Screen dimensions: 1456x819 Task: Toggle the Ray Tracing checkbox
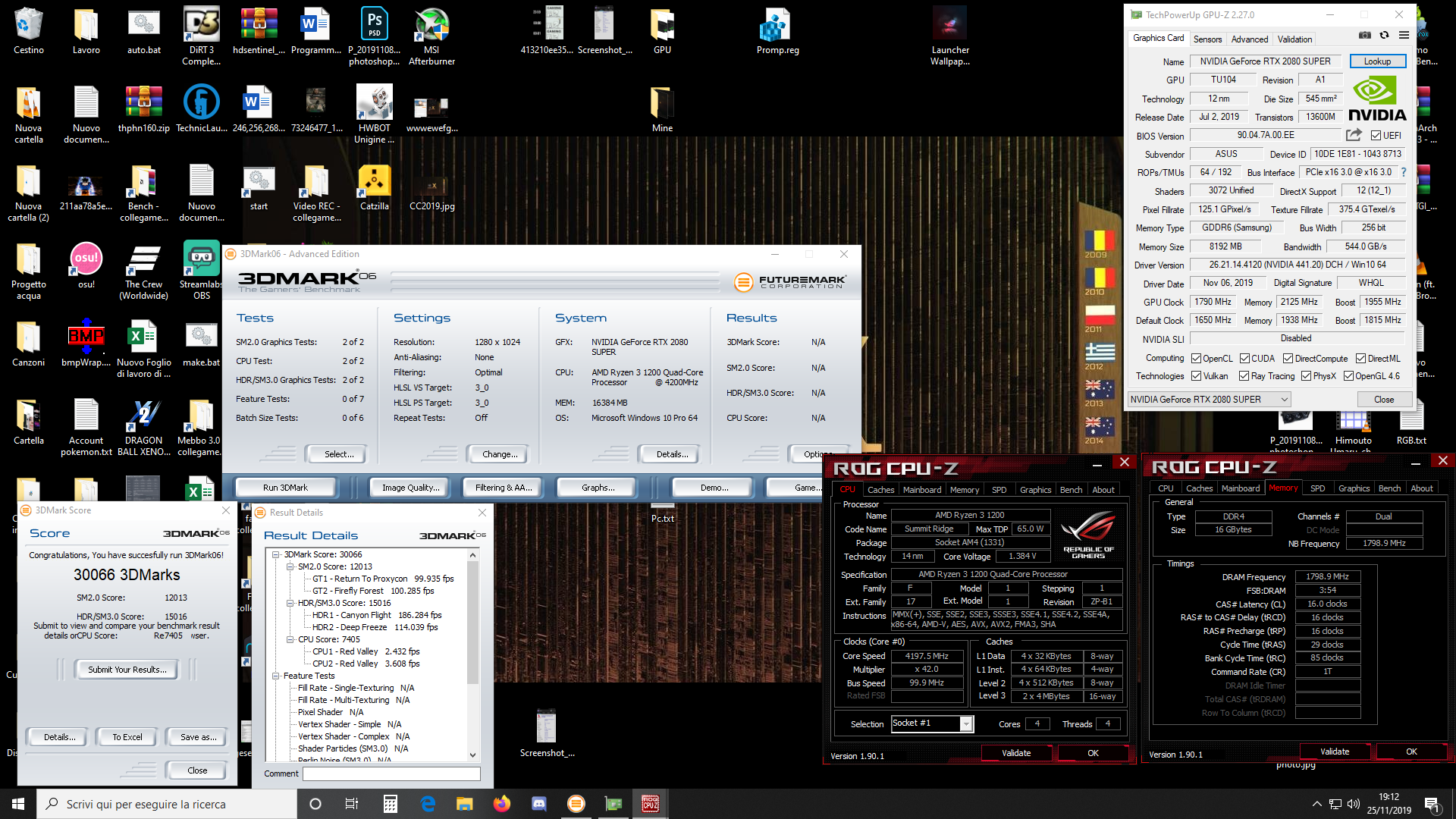coord(1244,376)
